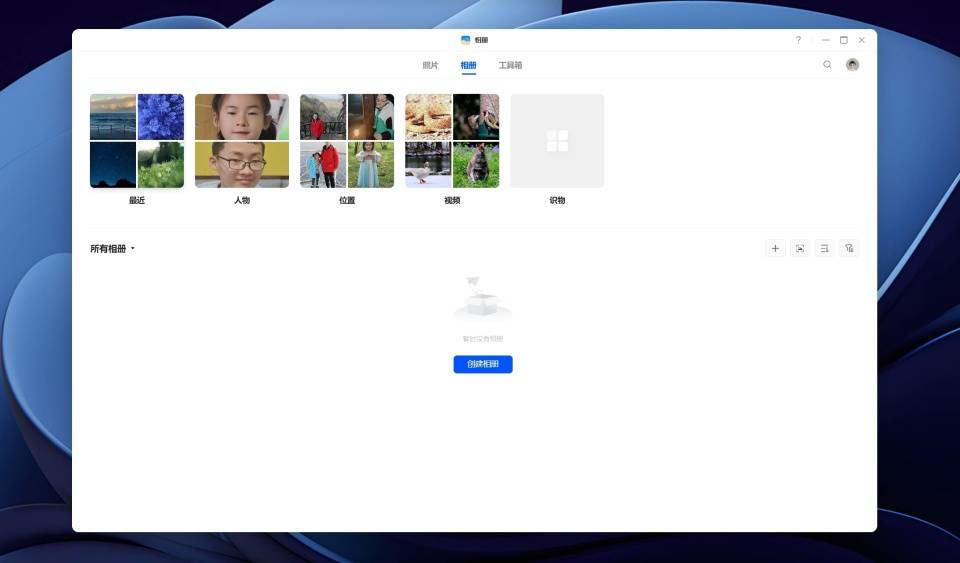Maximize the 相册 window
The width and height of the screenshot is (960, 563).
click(843, 40)
